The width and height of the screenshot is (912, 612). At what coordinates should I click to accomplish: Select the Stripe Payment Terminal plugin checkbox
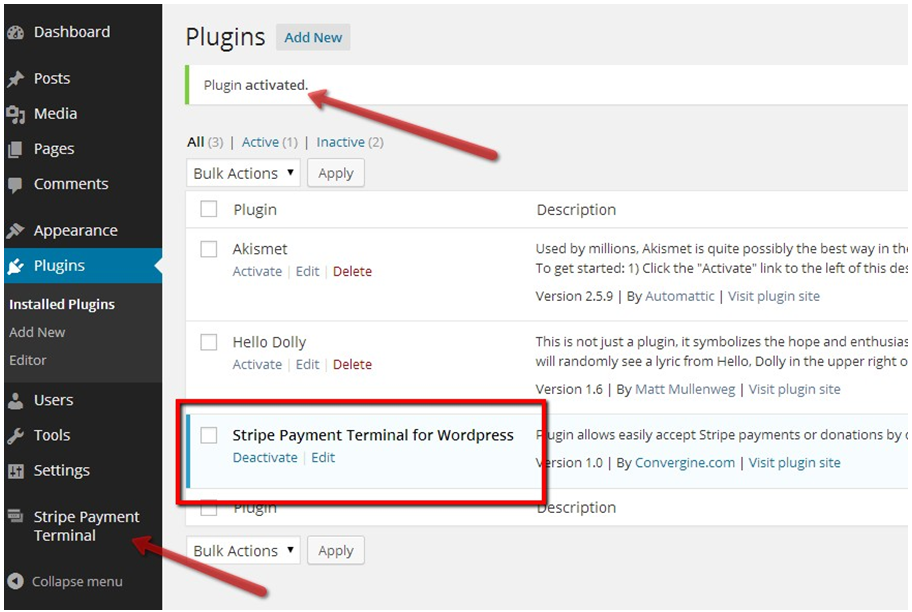209,435
